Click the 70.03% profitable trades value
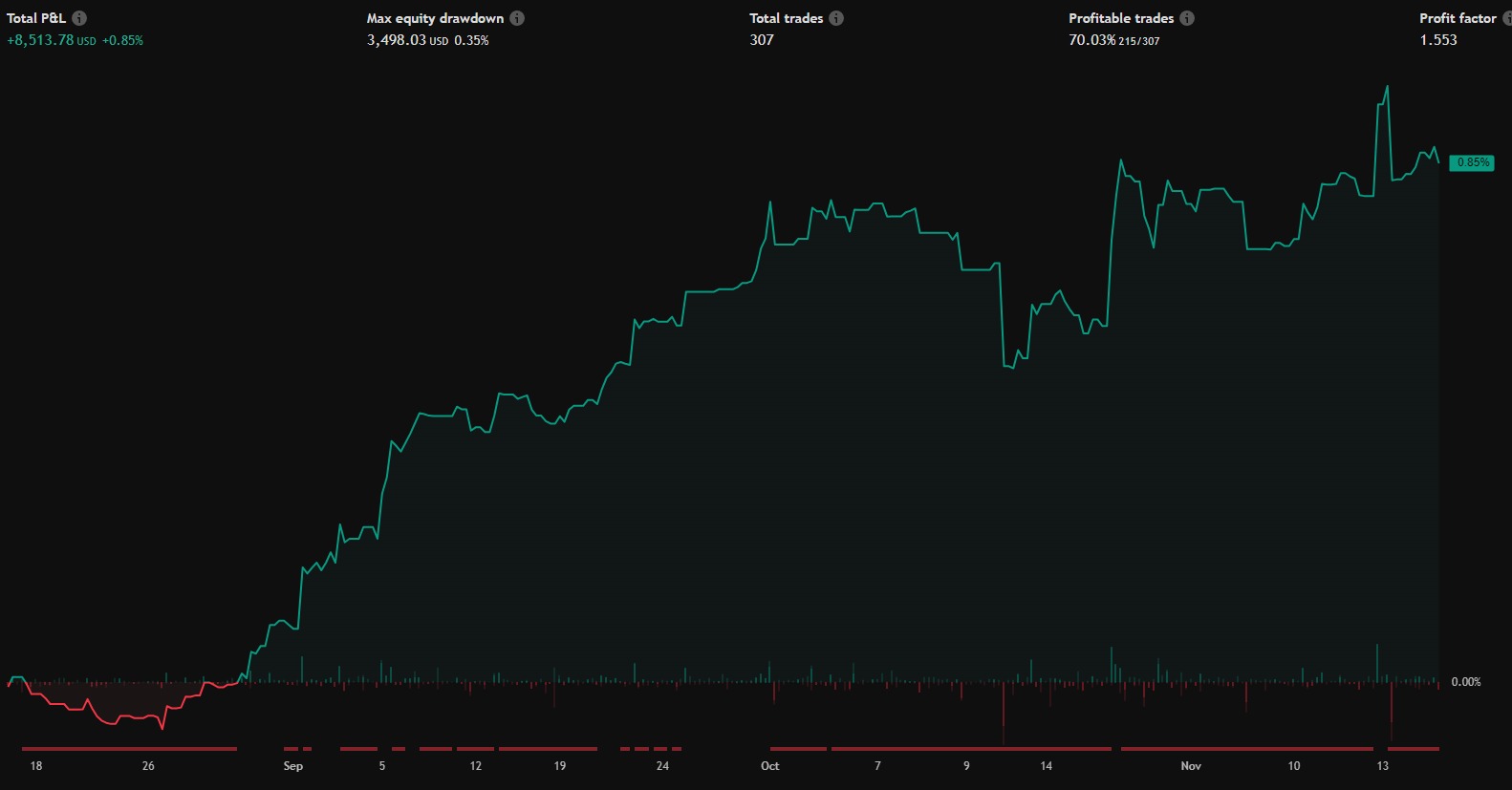Viewport: 1512px width, 790px height. (x=1091, y=40)
